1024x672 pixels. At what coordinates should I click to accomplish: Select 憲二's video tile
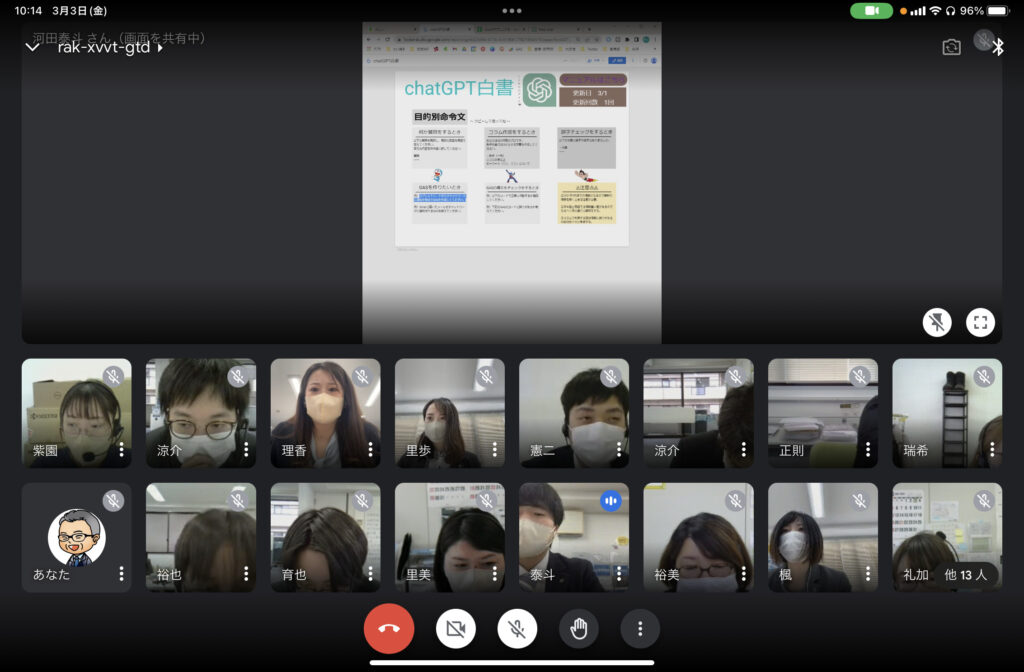574,413
